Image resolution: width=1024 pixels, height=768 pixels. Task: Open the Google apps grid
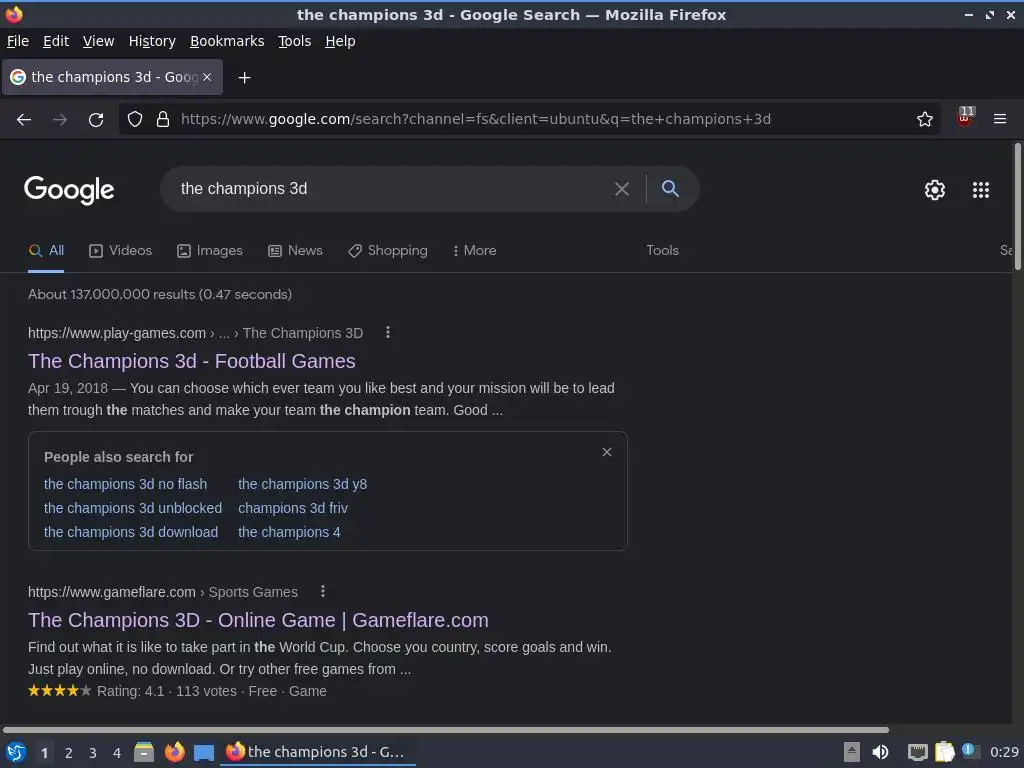pos(981,189)
